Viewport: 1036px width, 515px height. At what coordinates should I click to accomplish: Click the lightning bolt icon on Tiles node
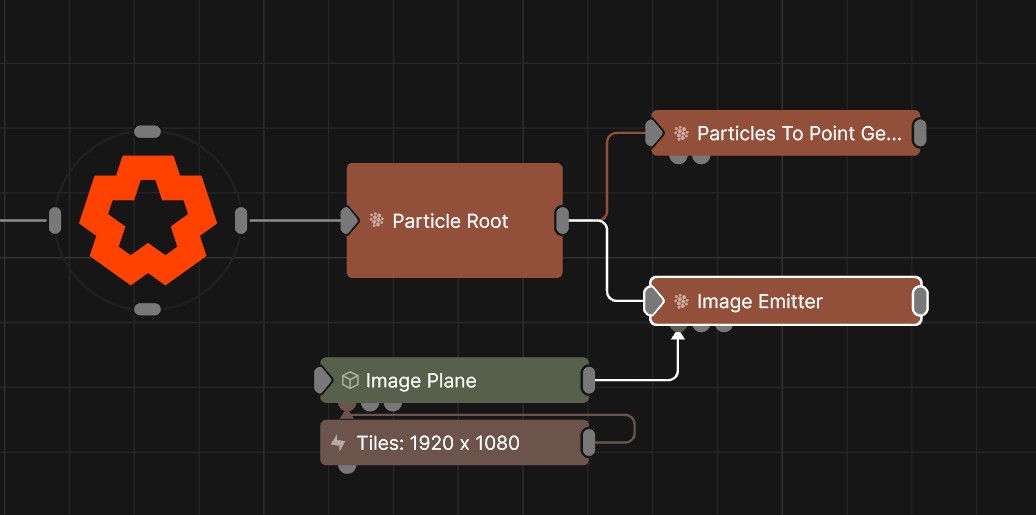tap(339, 443)
